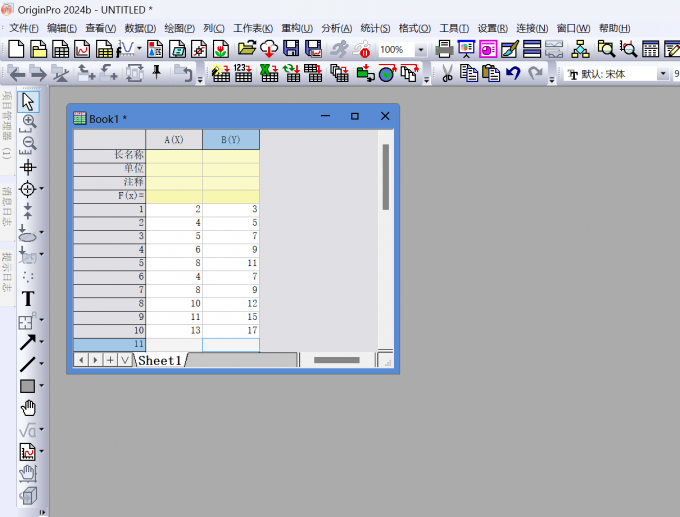
Task: Click the sheet list V button
Action: click(x=125, y=360)
